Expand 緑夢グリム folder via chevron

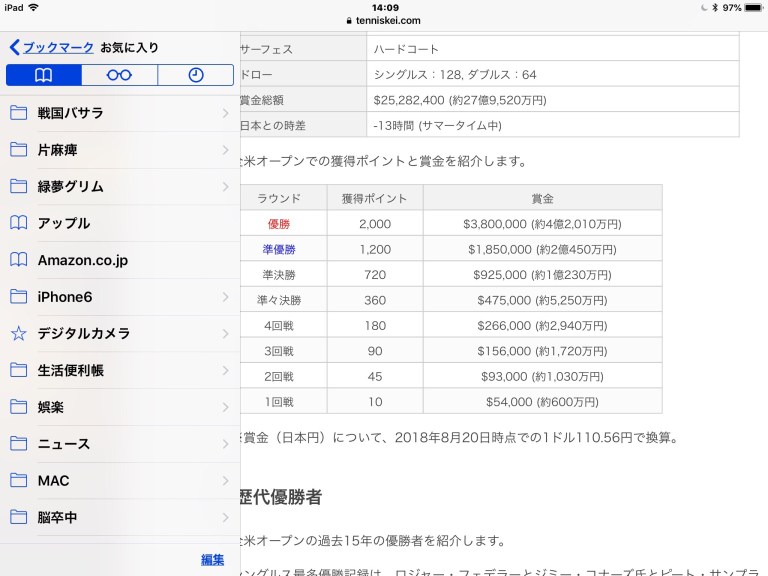tap(225, 187)
